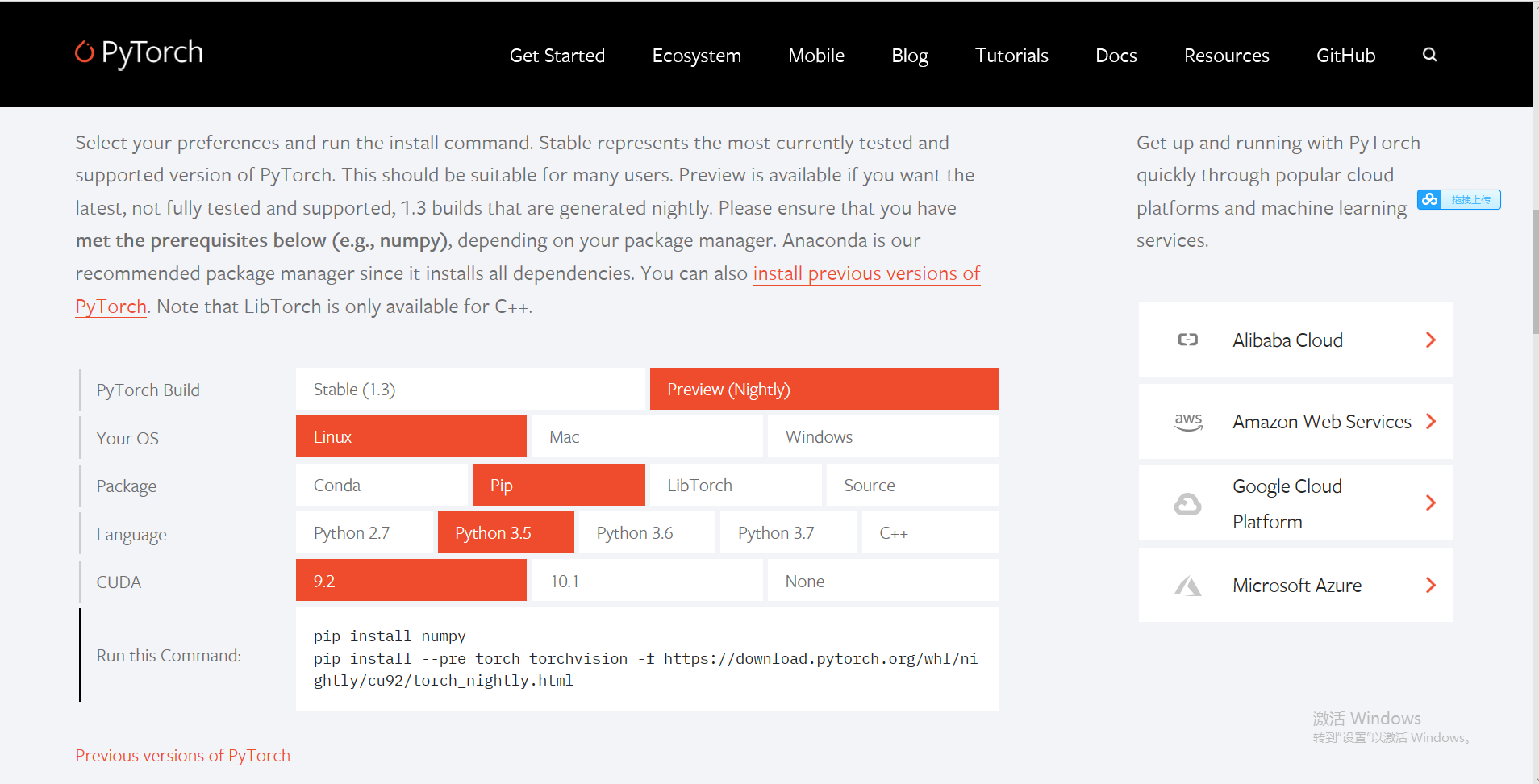Expand the Amazon Web Services arrow
Image resolution: width=1539 pixels, height=784 pixels.
click(x=1430, y=421)
